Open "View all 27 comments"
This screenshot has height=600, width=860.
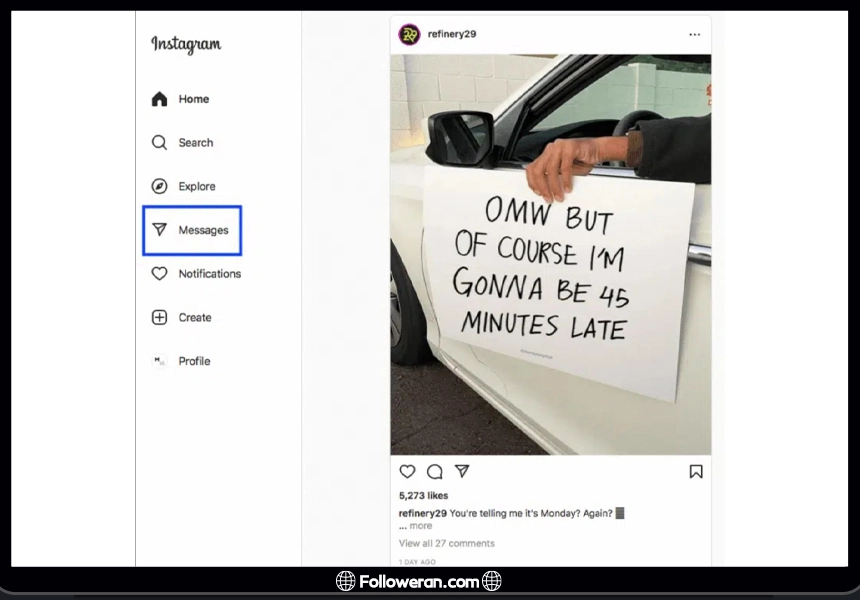point(446,543)
